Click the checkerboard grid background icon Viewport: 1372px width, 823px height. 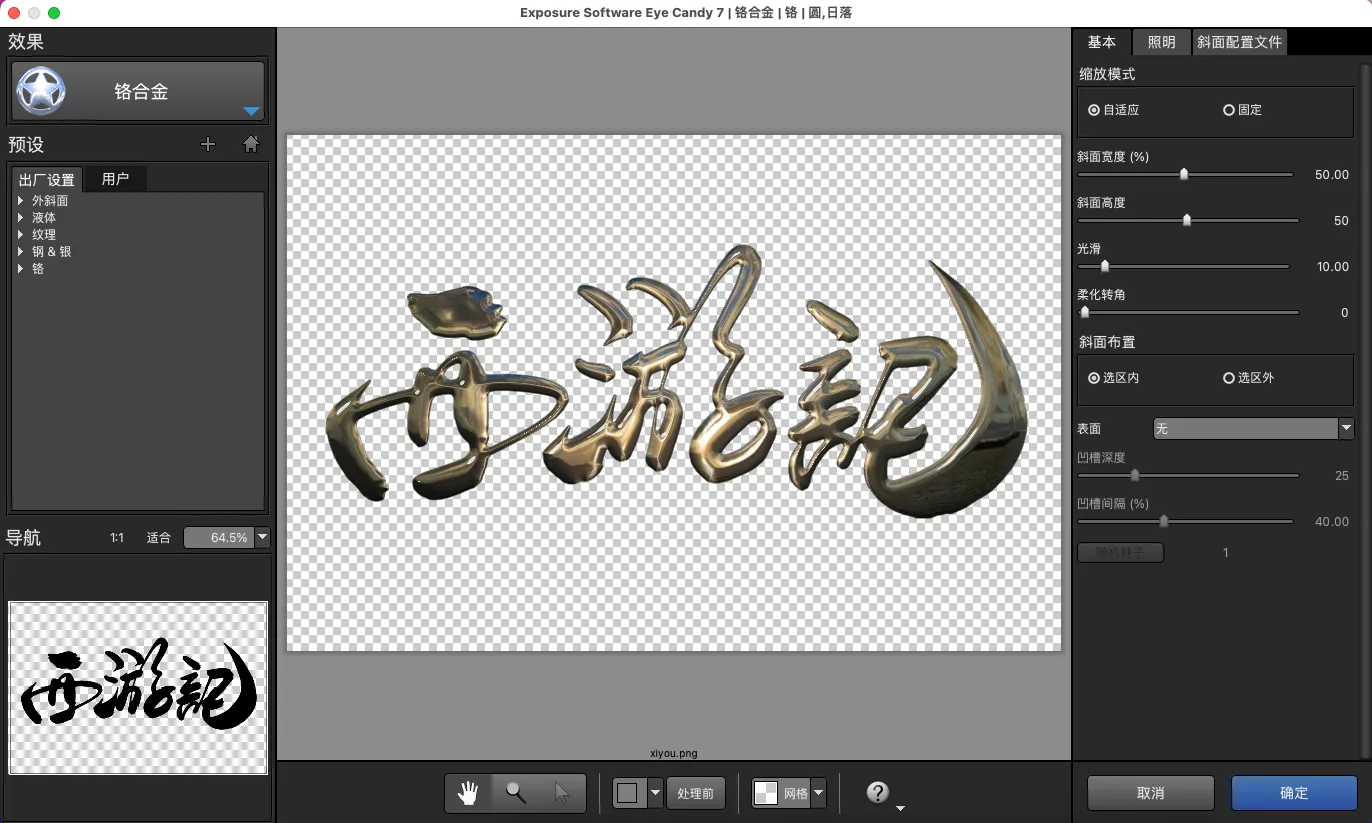(x=765, y=793)
